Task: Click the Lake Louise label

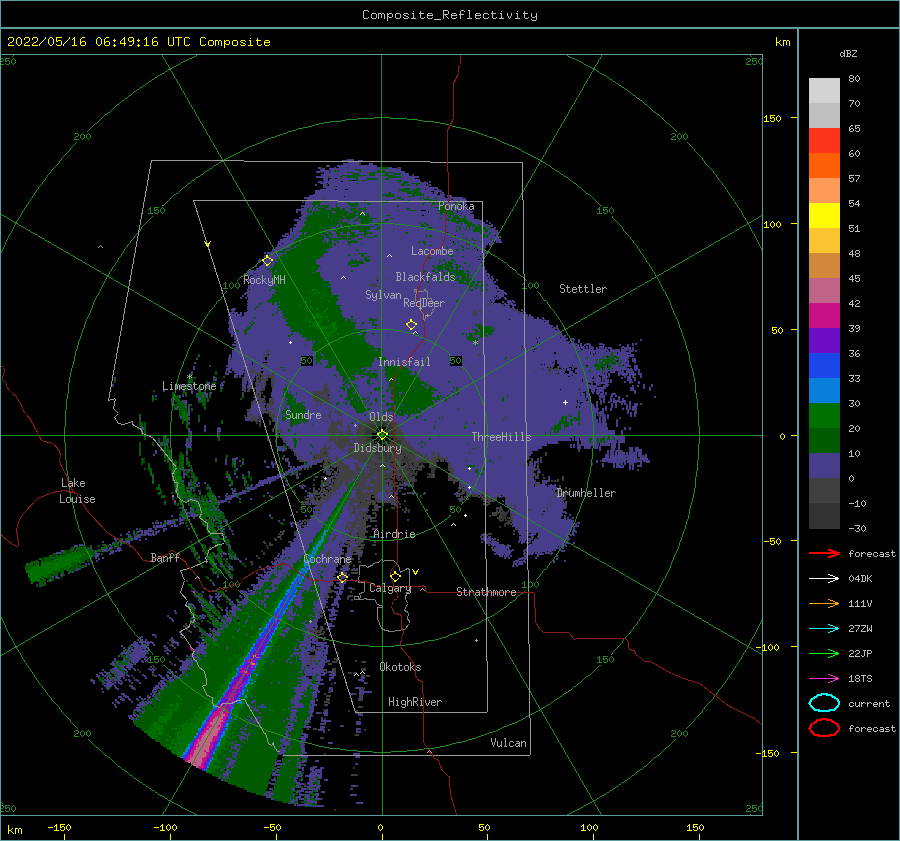Action: 77,491
